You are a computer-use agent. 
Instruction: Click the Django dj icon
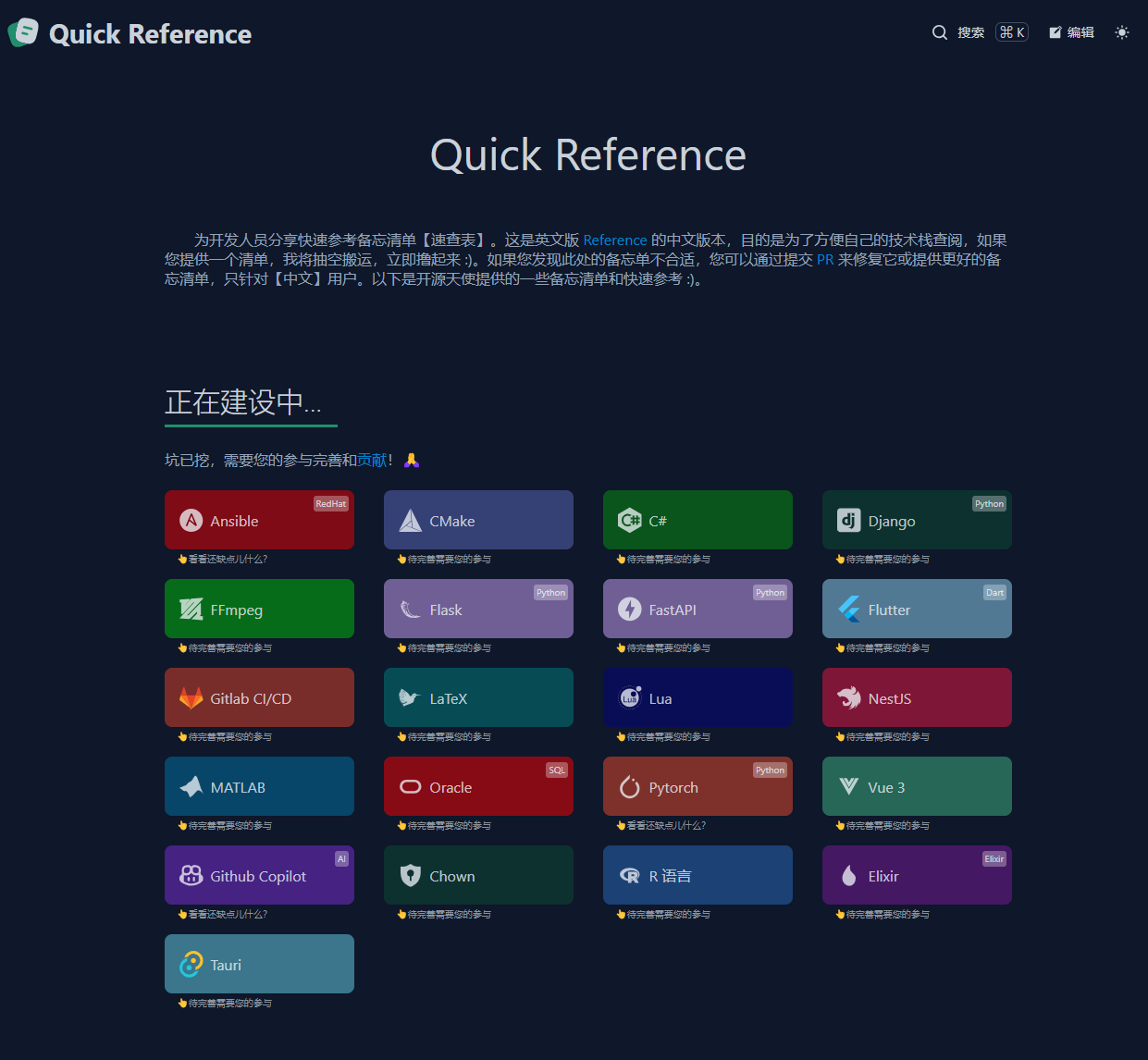click(x=848, y=520)
